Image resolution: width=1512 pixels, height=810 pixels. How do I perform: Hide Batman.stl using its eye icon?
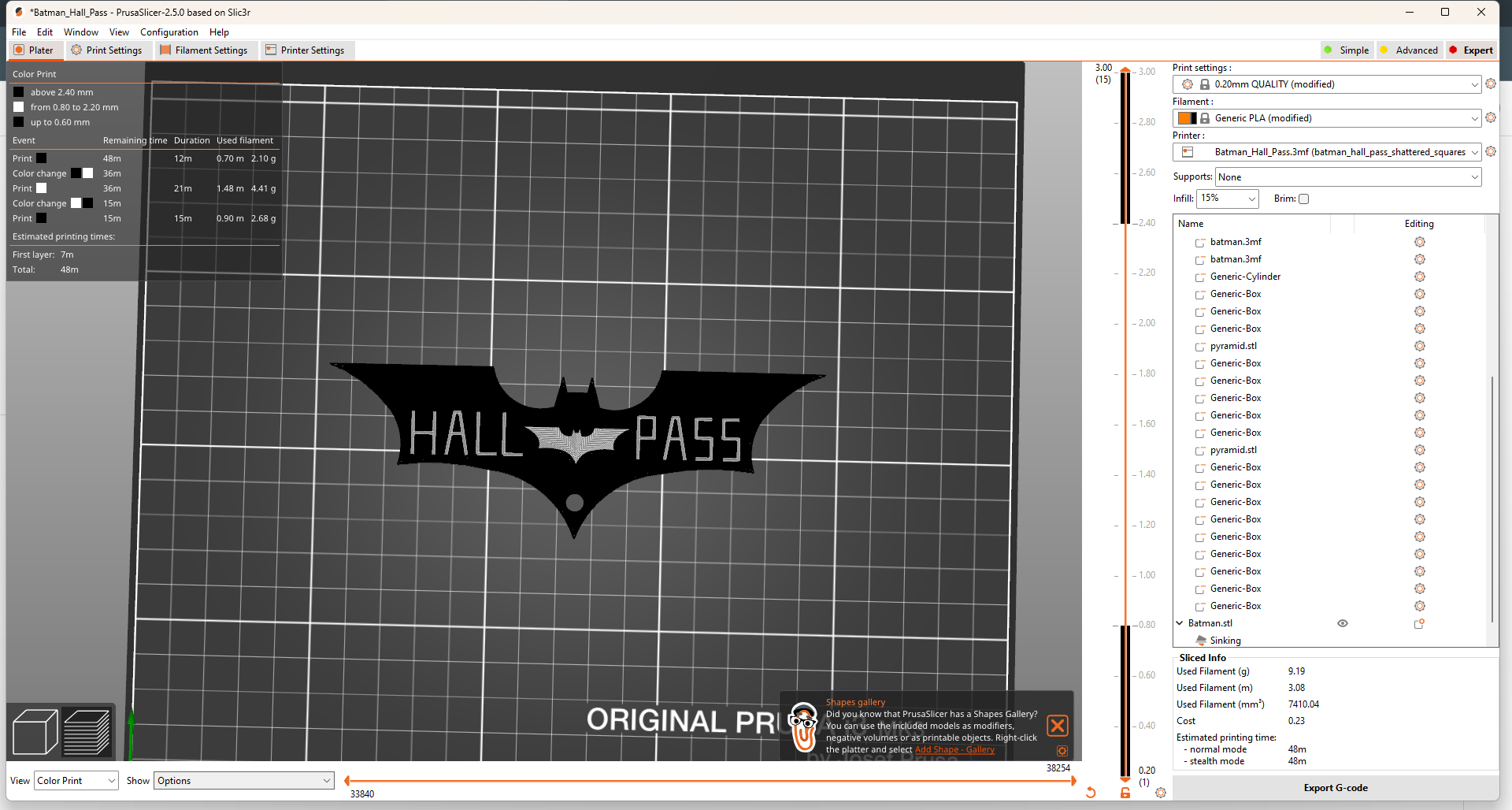coord(1343,623)
